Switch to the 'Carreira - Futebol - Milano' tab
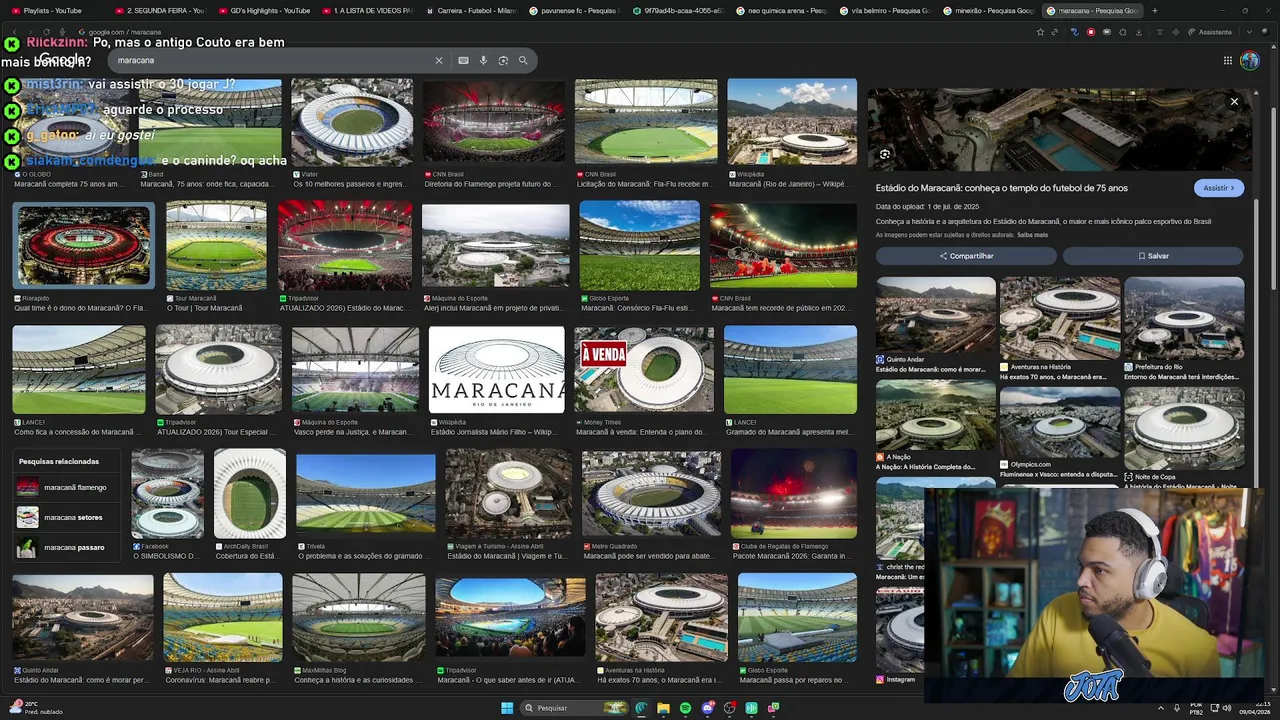 471,10
